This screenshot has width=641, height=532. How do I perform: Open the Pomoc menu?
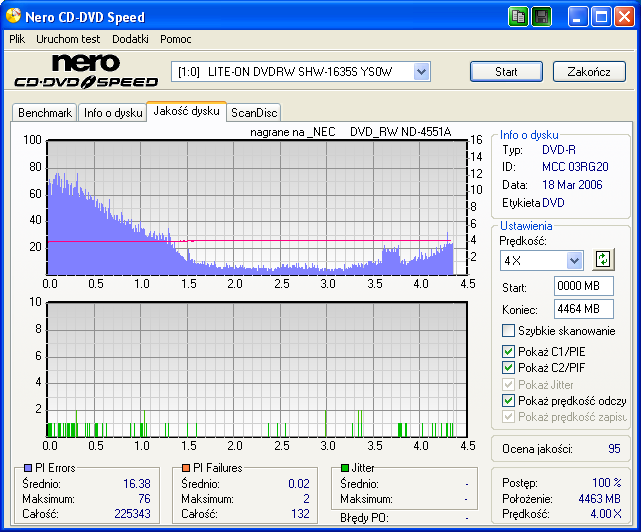tap(175, 39)
